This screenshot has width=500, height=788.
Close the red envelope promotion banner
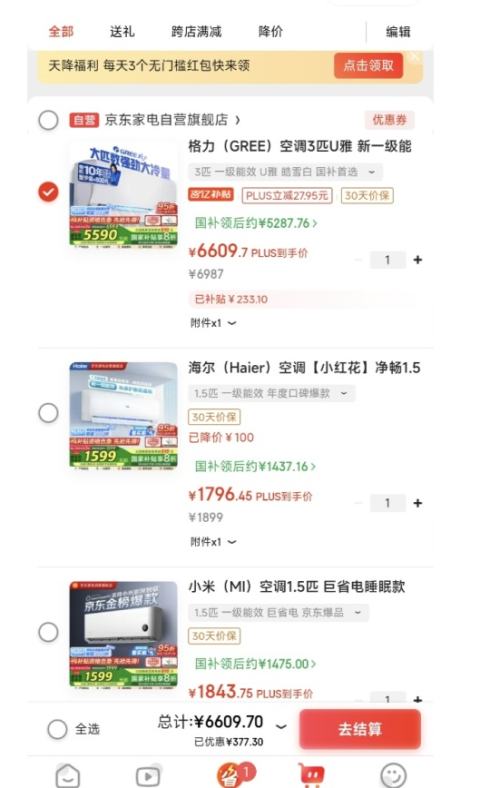[x=415, y=57]
